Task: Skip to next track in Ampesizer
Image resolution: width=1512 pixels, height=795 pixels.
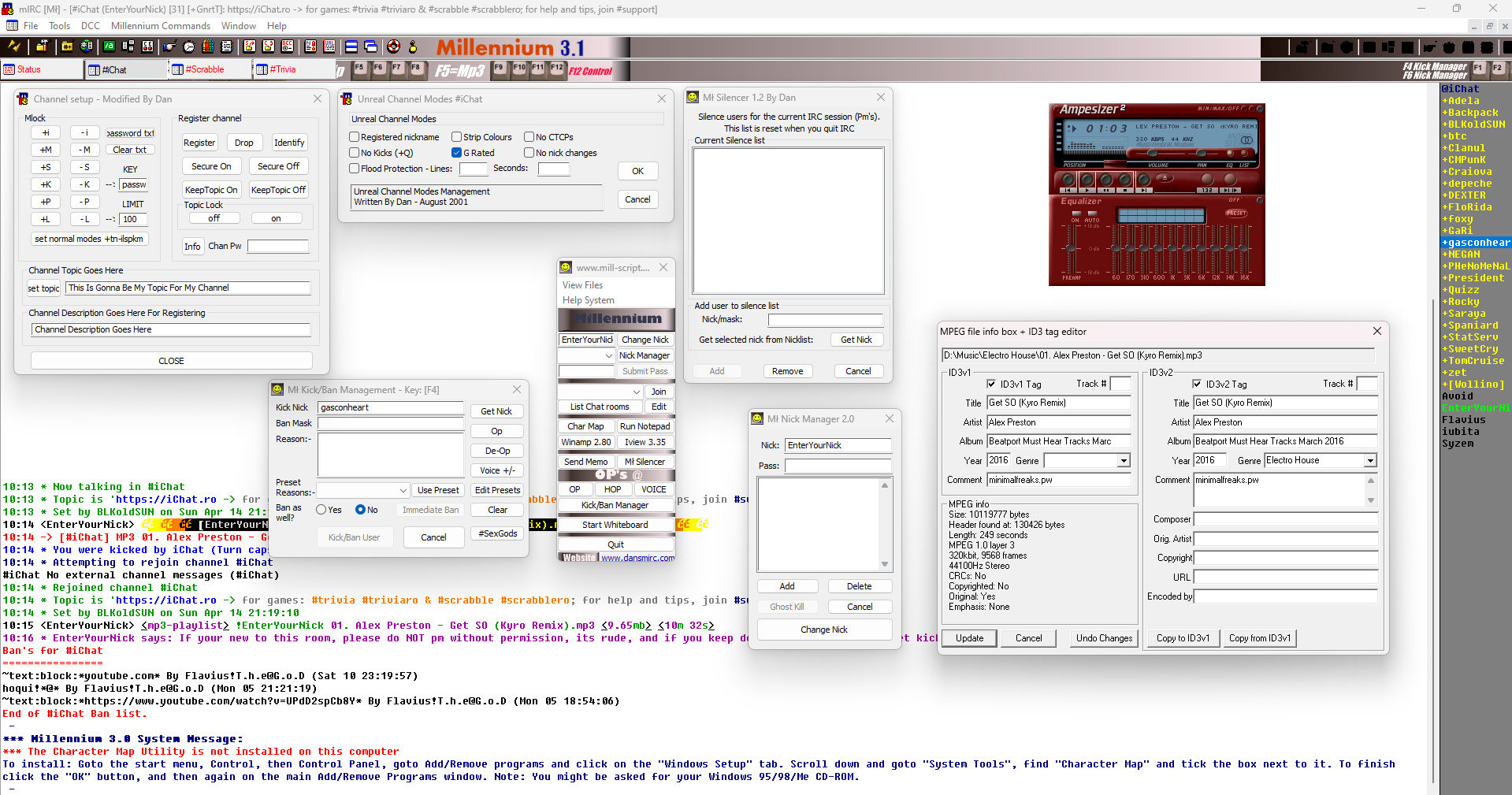Action: pos(1144,180)
